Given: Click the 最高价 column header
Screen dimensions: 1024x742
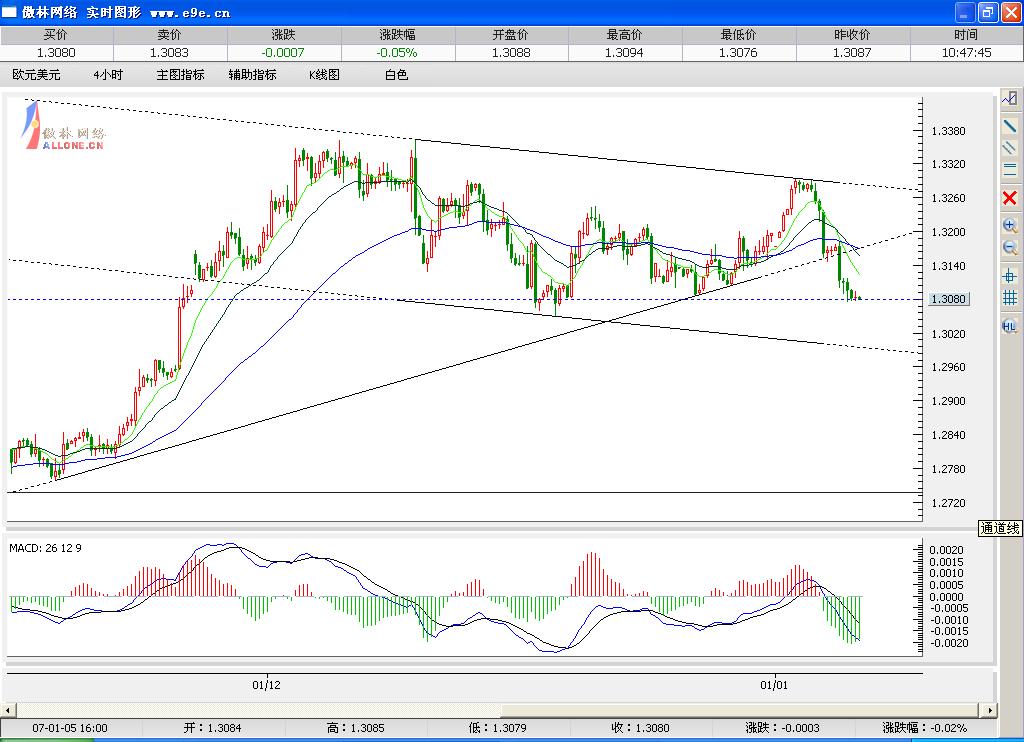Looking at the screenshot, I should tap(624, 35).
